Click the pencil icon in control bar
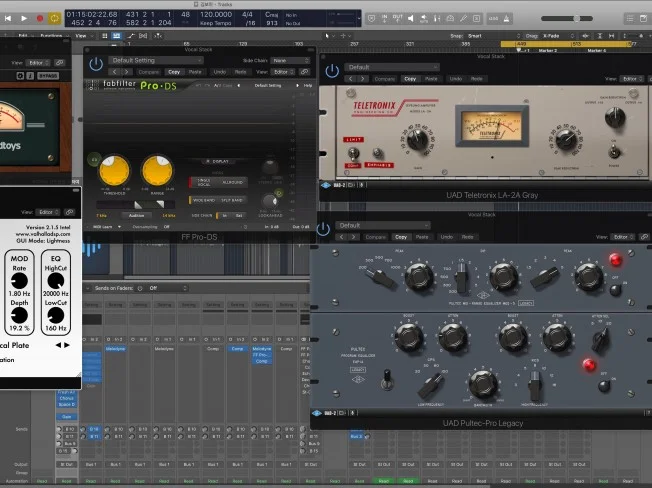Viewport: 652px width, 488px height. [x=463, y=18]
